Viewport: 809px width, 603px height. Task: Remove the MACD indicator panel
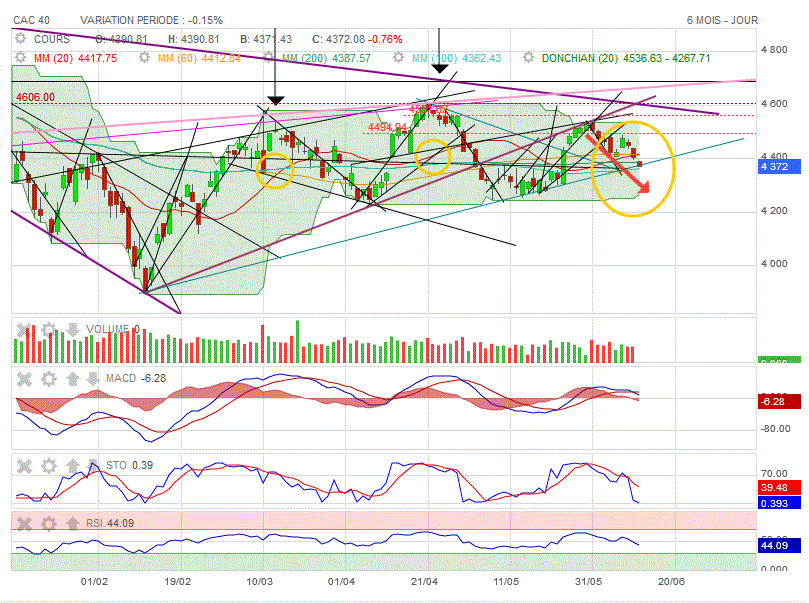[24, 379]
